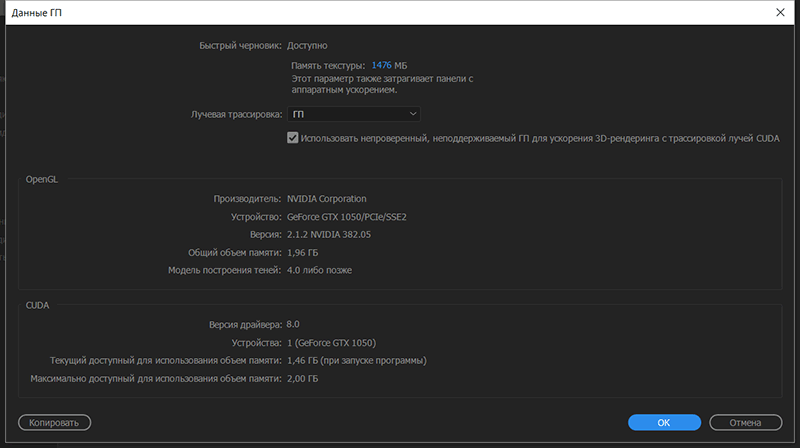Click the 4.0 либо позже text

[319, 270]
